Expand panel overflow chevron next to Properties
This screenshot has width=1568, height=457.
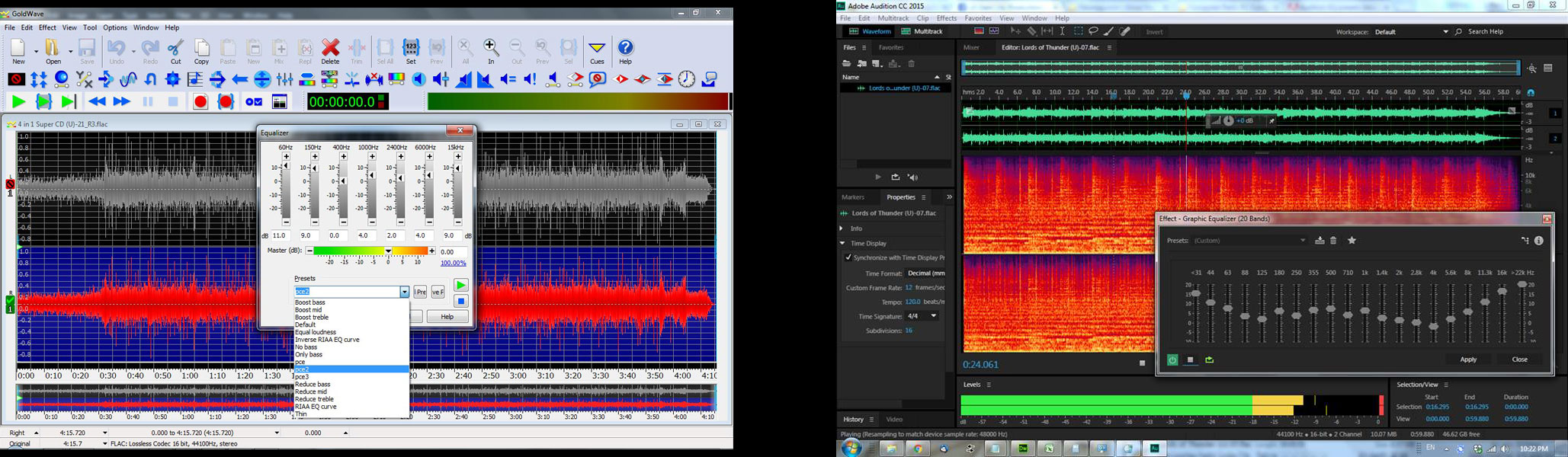[x=949, y=197]
